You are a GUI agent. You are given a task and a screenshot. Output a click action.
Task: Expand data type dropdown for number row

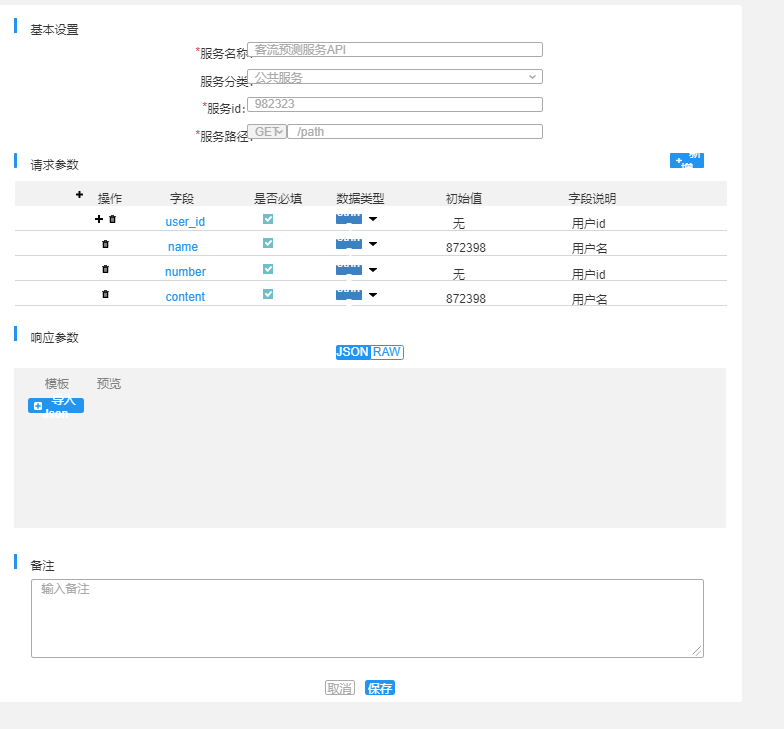[x=372, y=270]
